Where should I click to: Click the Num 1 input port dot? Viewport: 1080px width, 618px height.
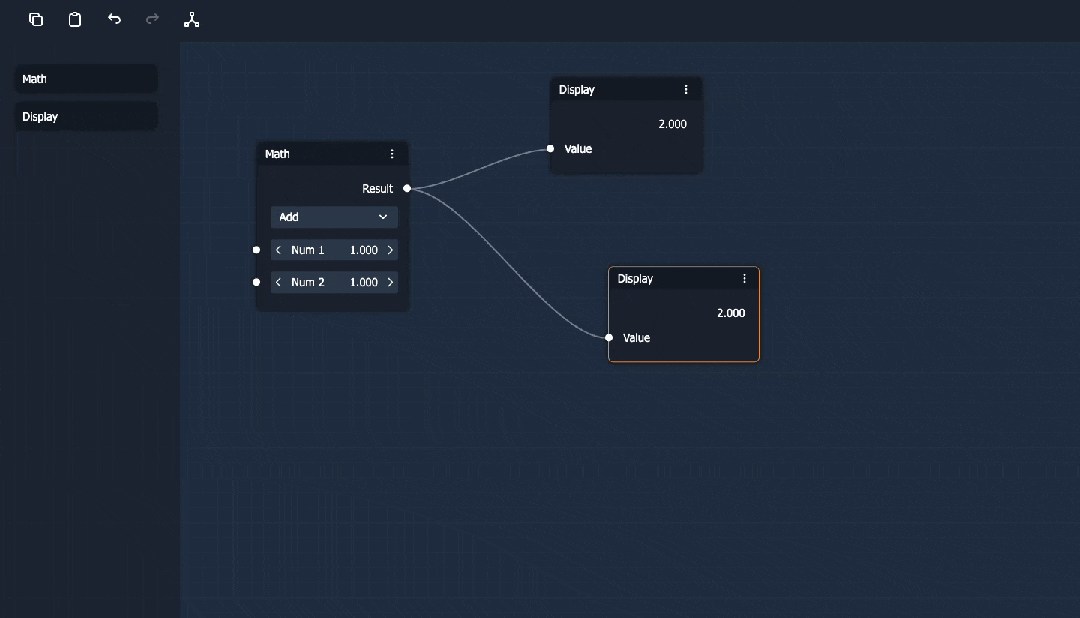pos(256,249)
